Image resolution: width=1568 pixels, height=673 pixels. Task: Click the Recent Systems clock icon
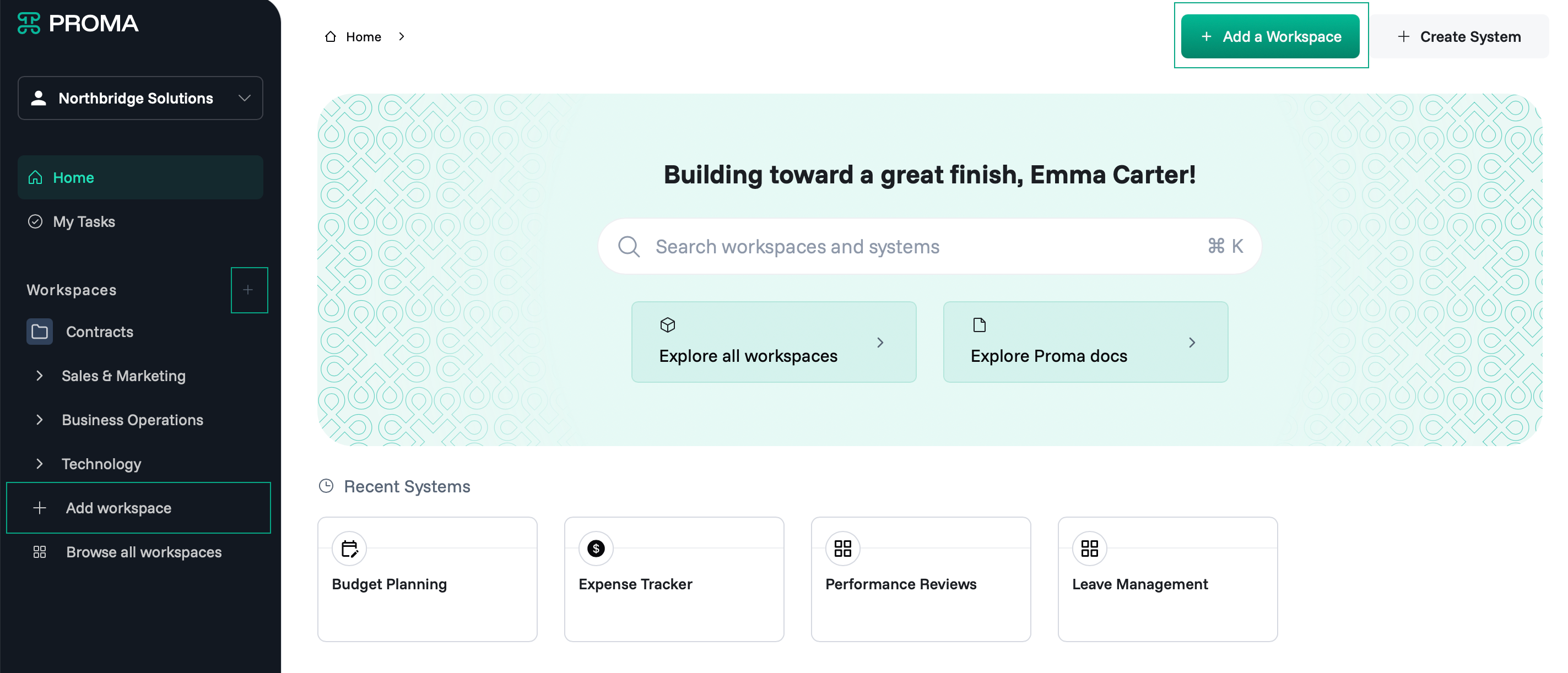(326, 486)
